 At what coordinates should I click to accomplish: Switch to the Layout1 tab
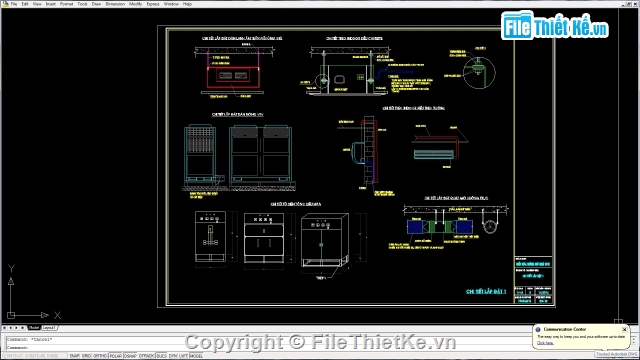(49, 328)
